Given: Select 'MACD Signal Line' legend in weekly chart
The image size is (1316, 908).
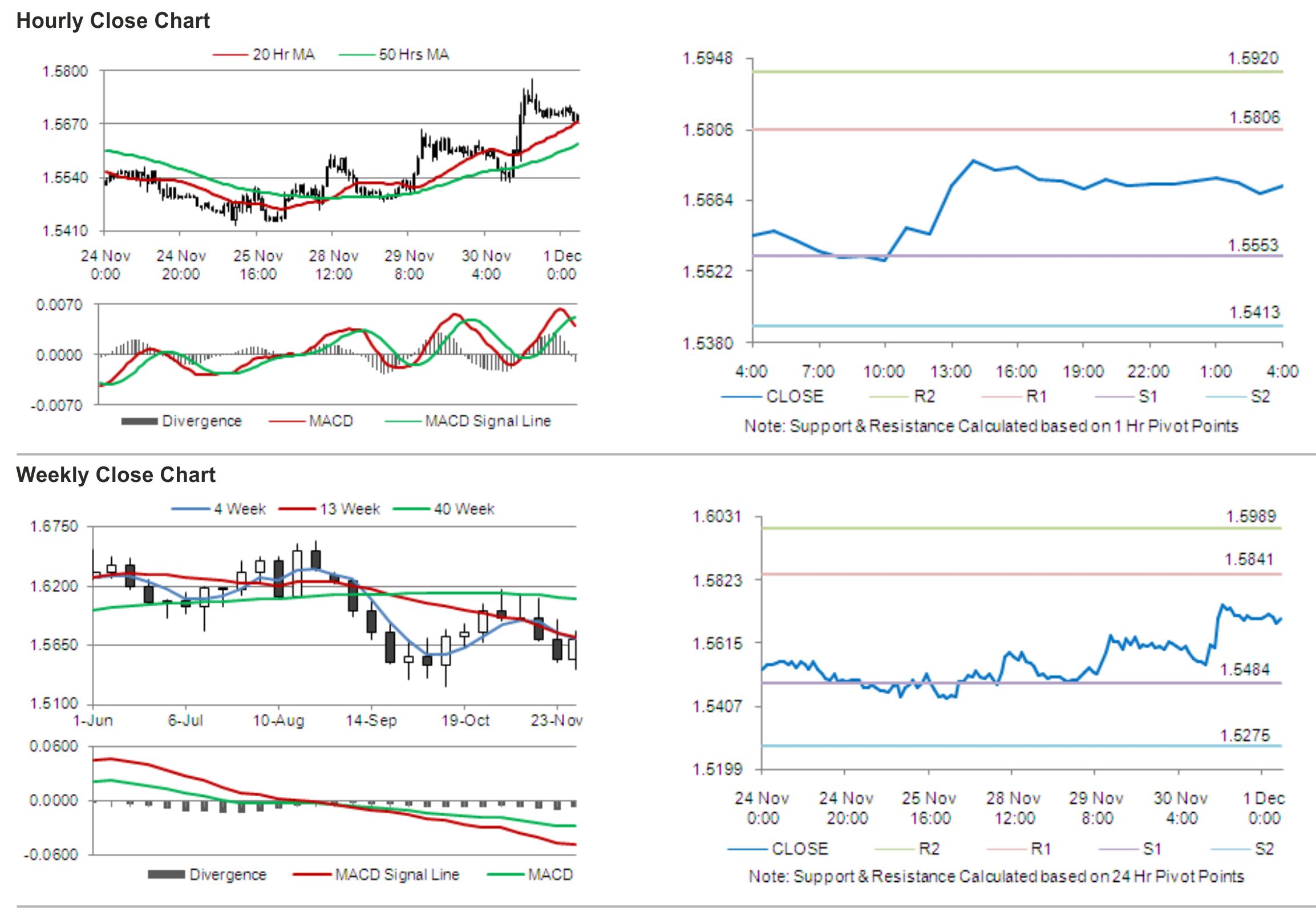Looking at the screenshot, I should click(376, 875).
